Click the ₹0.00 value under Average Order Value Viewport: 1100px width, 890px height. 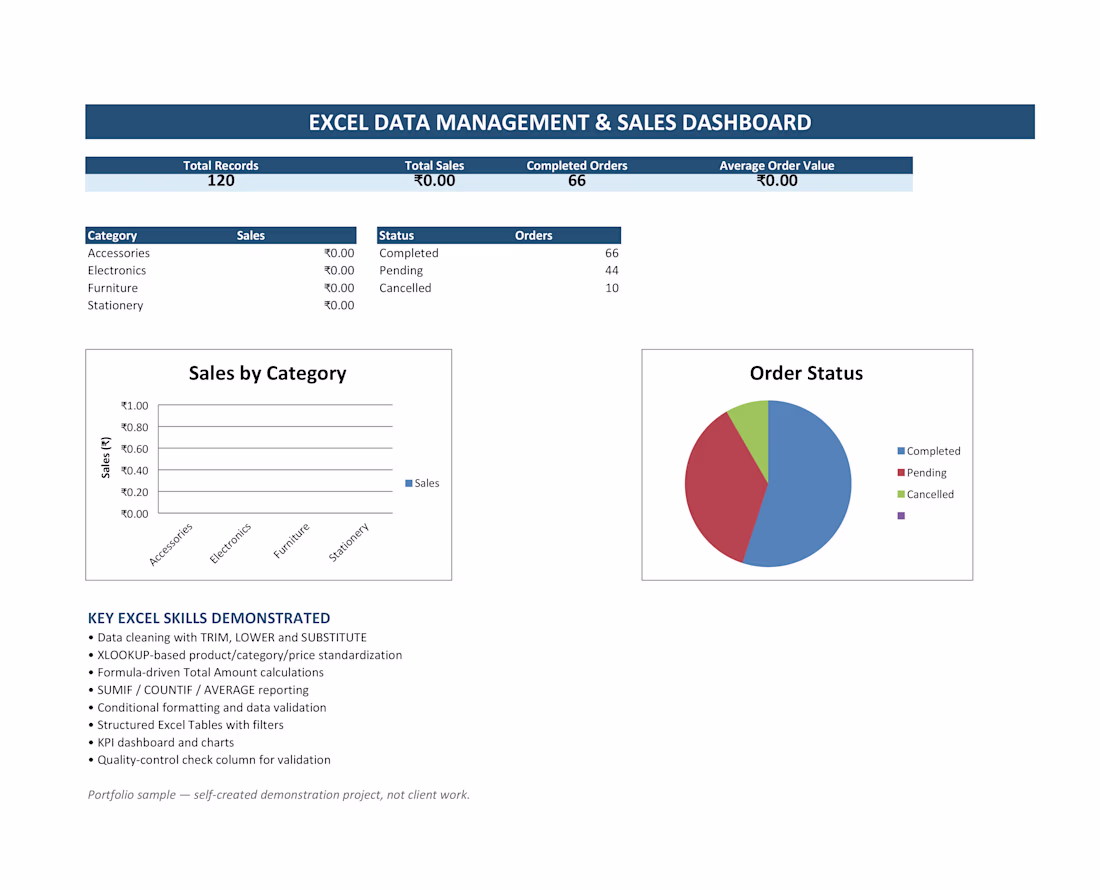(777, 181)
